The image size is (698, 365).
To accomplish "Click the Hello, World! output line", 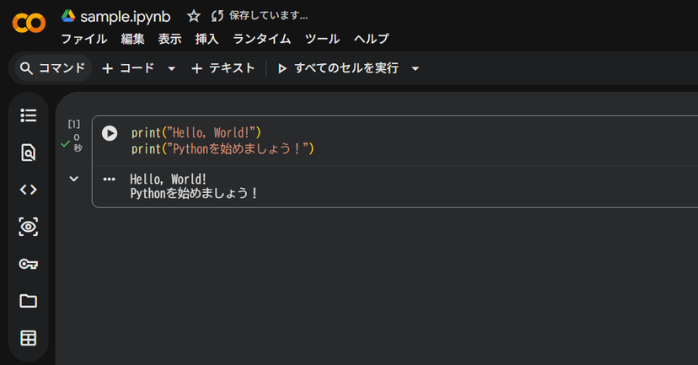I will (x=168, y=179).
